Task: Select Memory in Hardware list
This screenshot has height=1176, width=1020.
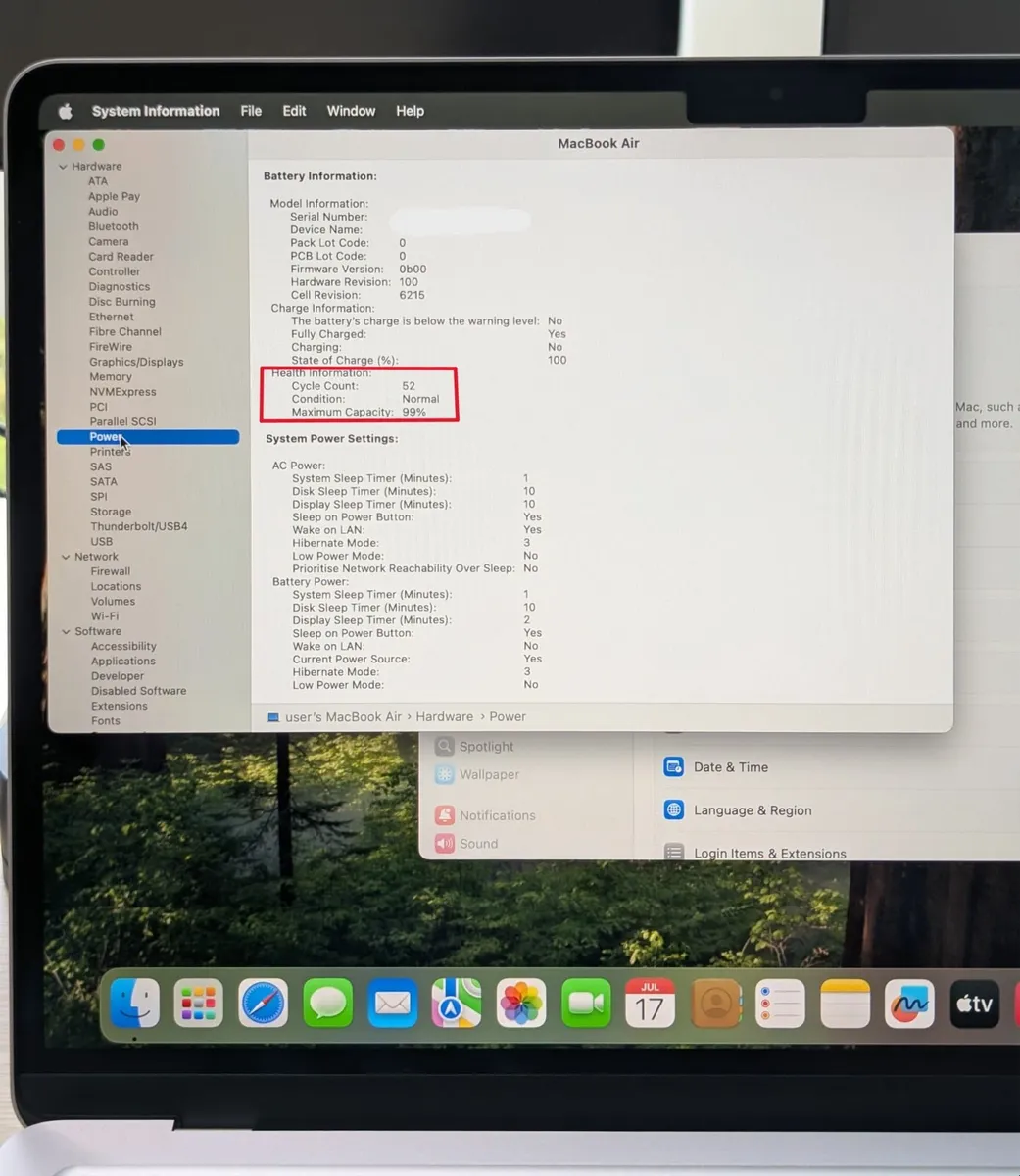Action: [x=111, y=376]
